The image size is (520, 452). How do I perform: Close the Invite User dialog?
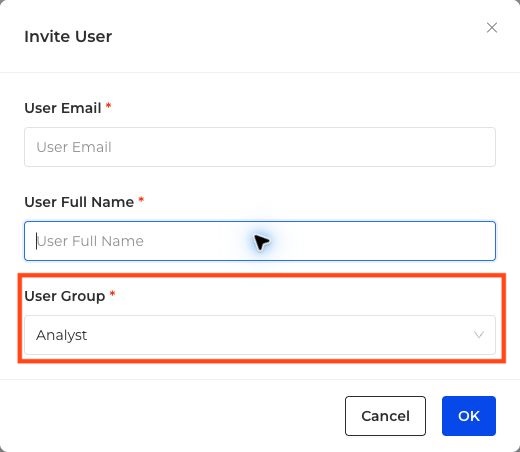pyautogui.click(x=492, y=28)
